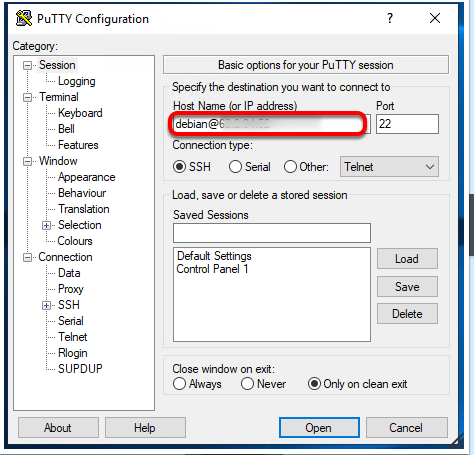Viewport: 474px width, 455px height.
Task: Collapse the Window tree node
Action: [28, 161]
